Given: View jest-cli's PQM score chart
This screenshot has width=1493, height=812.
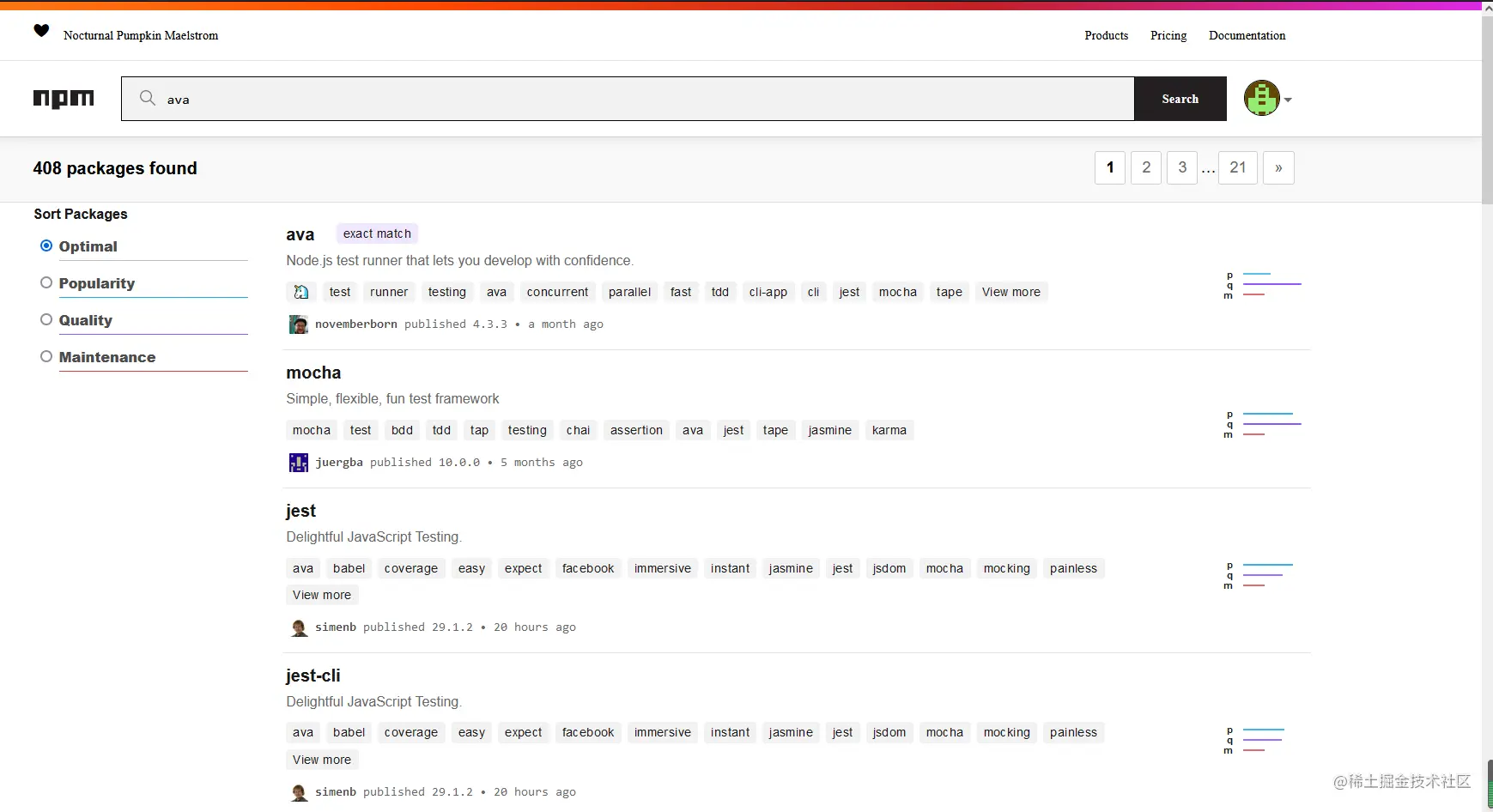Looking at the screenshot, I should coord(1255,740).
